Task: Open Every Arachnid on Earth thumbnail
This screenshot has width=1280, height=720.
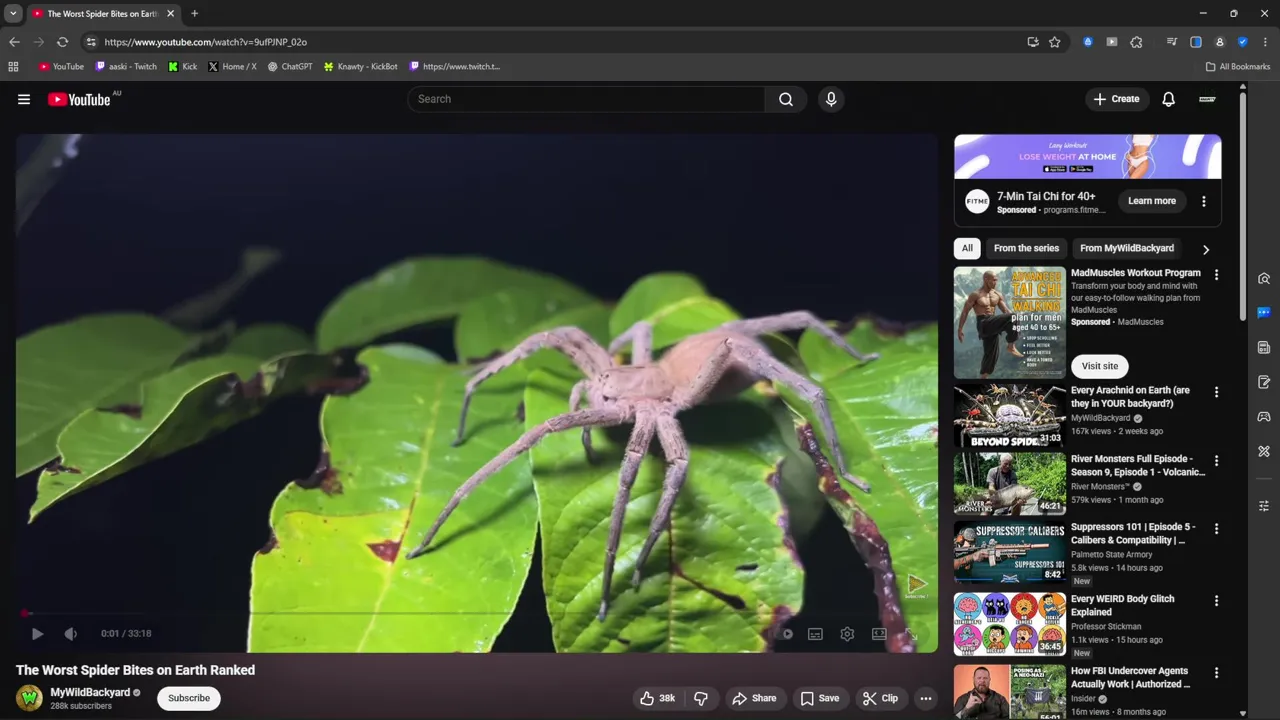Action: click(1009, 416)
